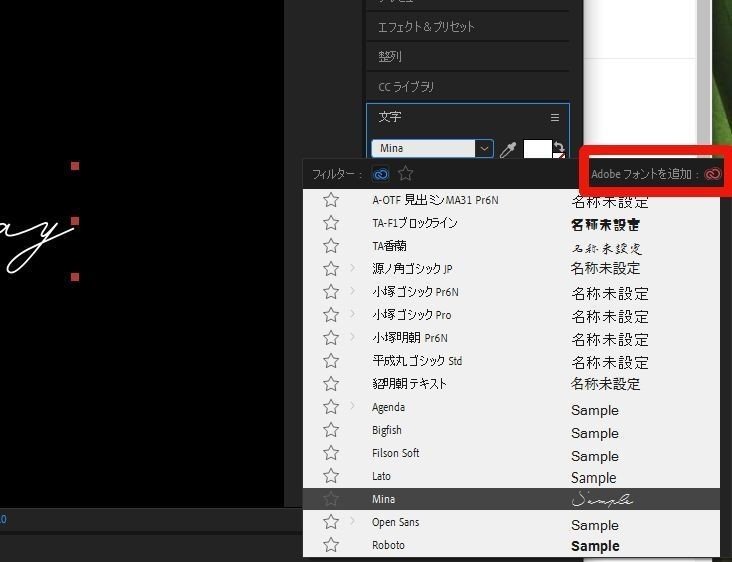Viewport: 732px width, 562px height.
Task: Star the 小塚ゴシック Pr6N font
Action: [x=331, y=292]
